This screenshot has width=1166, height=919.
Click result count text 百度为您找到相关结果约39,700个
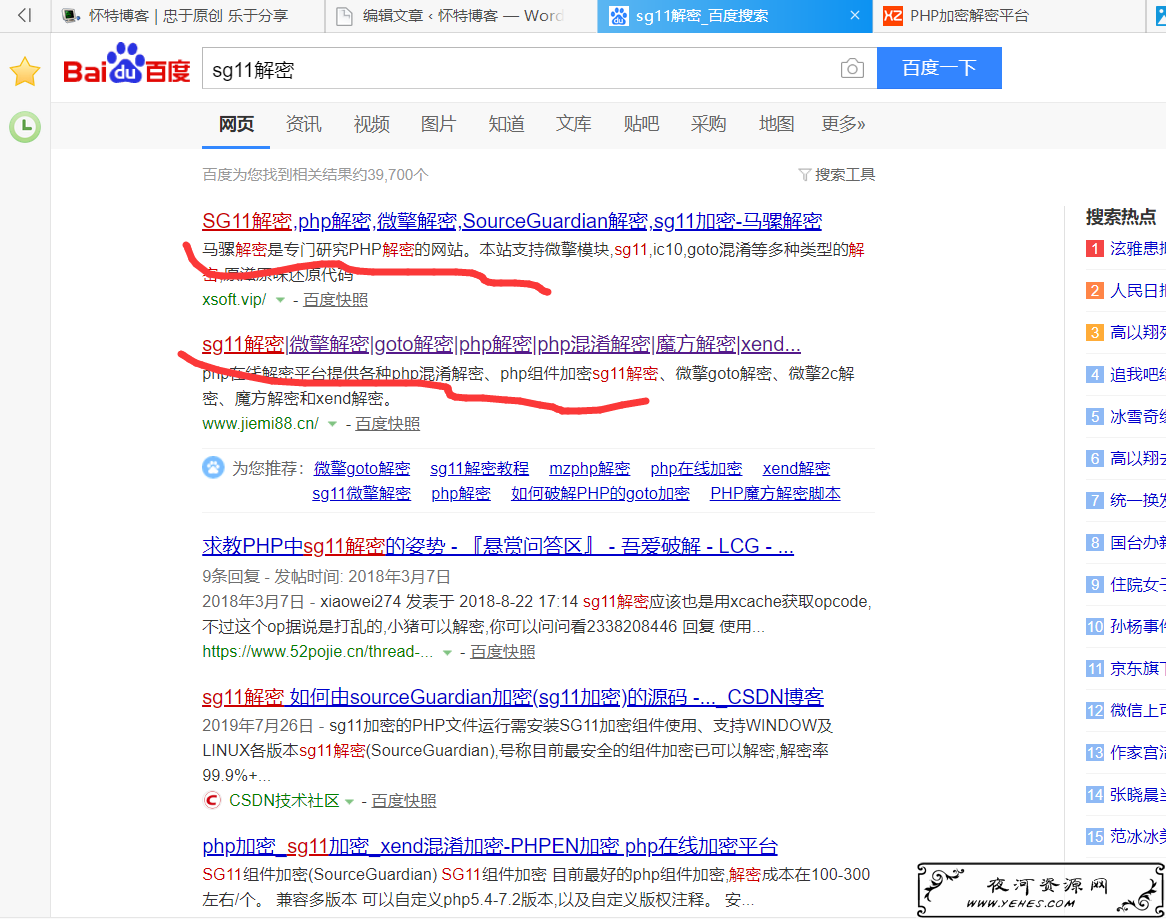[x=315, y=175]
